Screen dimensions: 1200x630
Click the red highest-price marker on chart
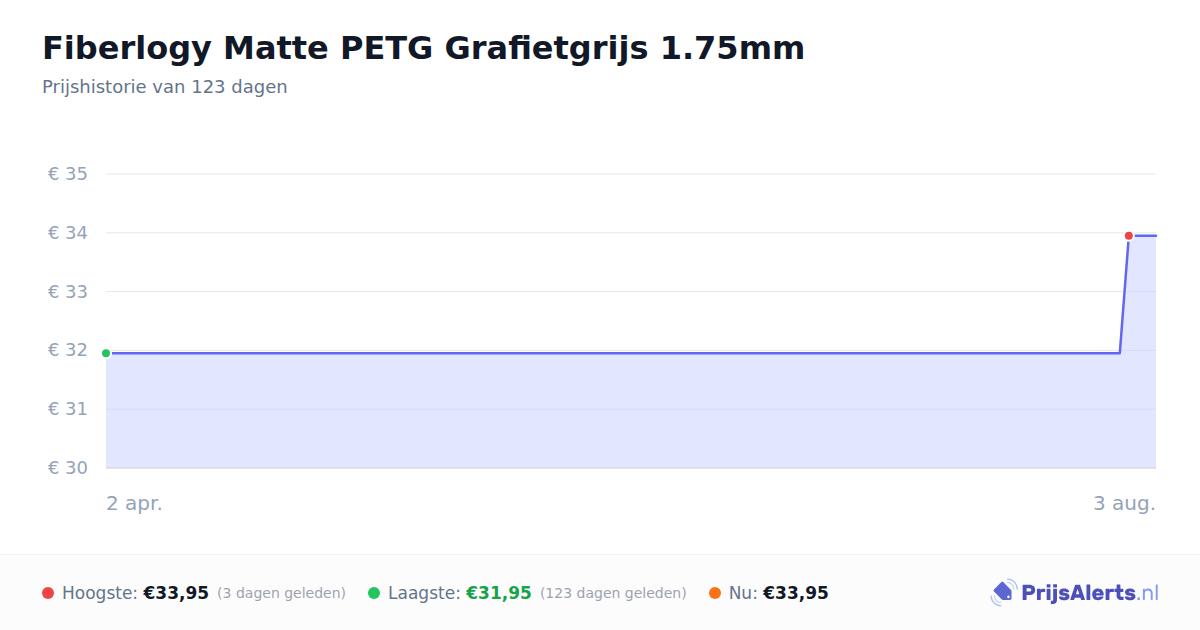pyautogui.click(x=1129, y=236)
